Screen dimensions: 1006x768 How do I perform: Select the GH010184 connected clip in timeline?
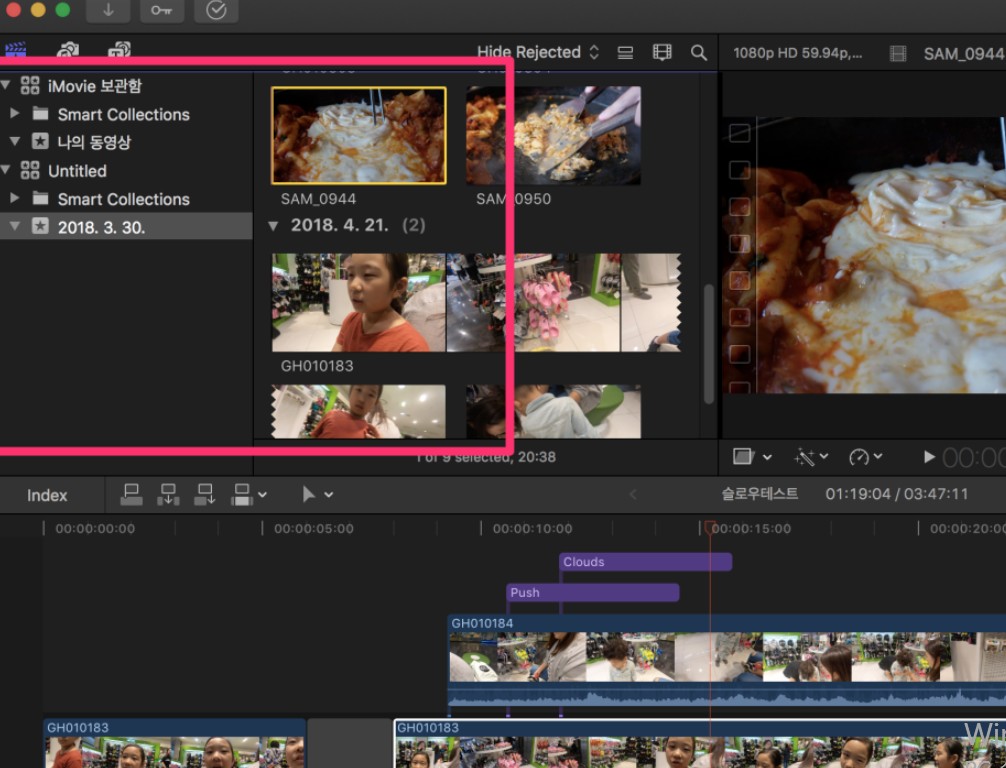pos(726,660)
